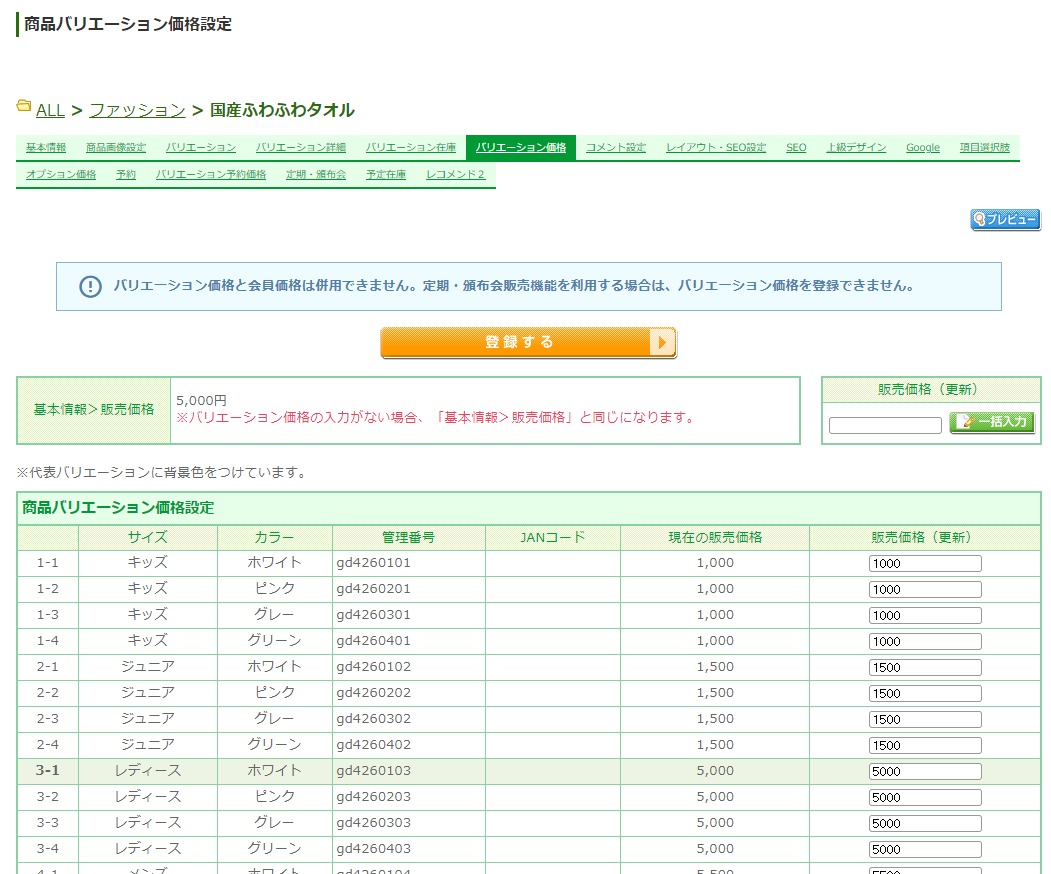Screen dimensions: 1051x874
Task: Click the price input for row 1-1
Action: pos(925,564)
